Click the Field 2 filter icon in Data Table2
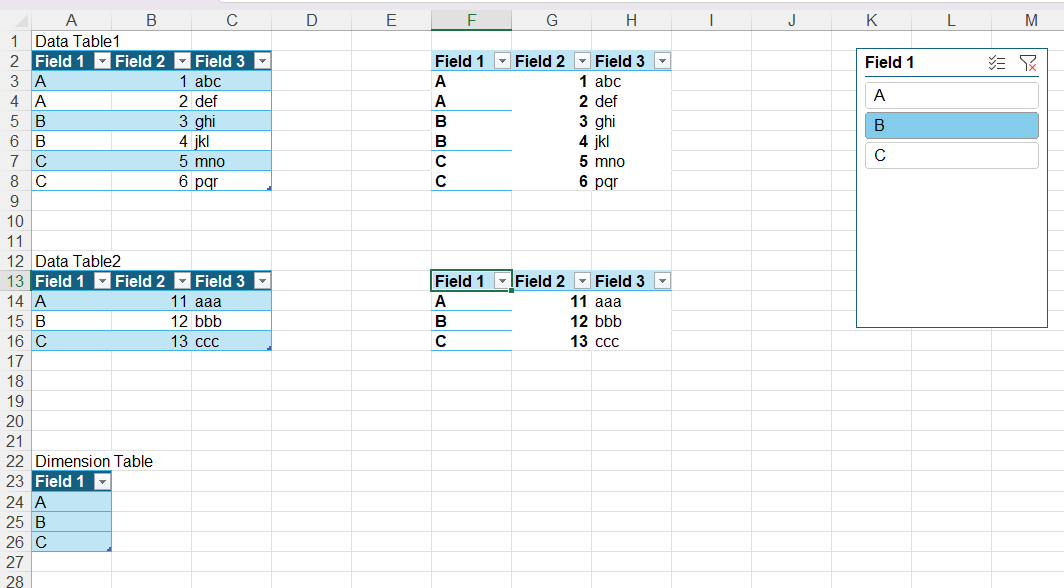The width and height of the screenshot is (1064, 588). click(183, 281)
